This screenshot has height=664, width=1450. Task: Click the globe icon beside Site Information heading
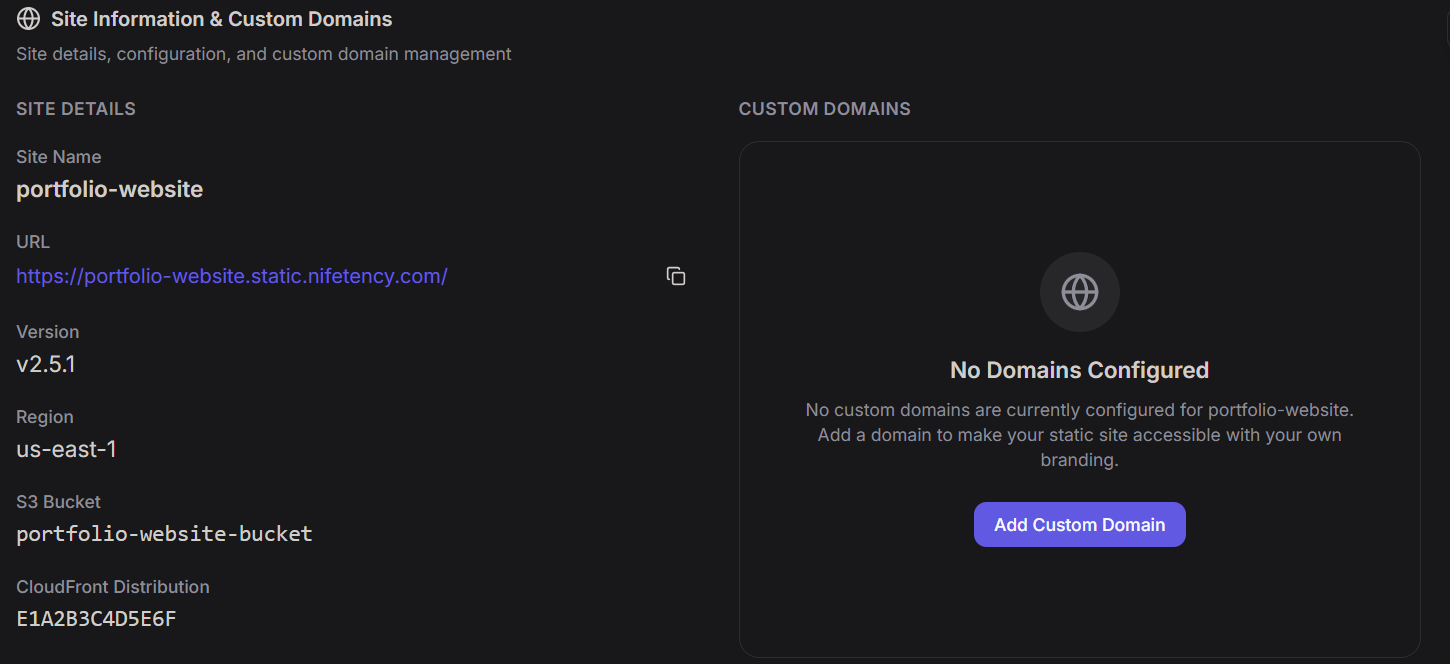[x=28, y=19]
